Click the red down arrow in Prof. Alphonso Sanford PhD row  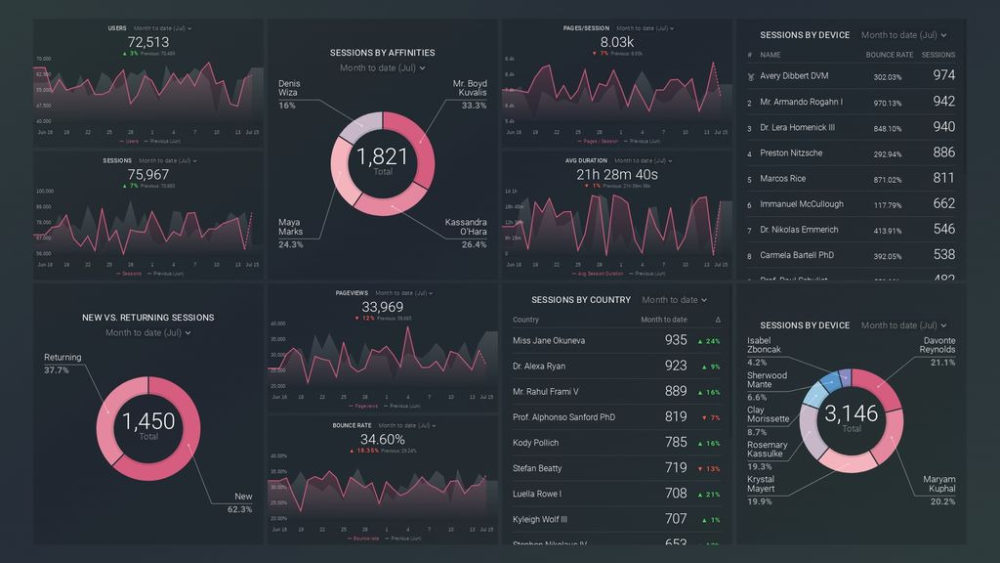point(700,417)
